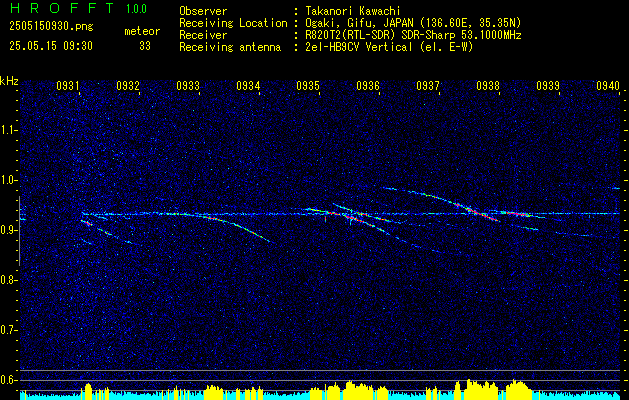629x400 pixels.
Task: Click the 1.0 kHz axis label
Action: pos(9,180)
